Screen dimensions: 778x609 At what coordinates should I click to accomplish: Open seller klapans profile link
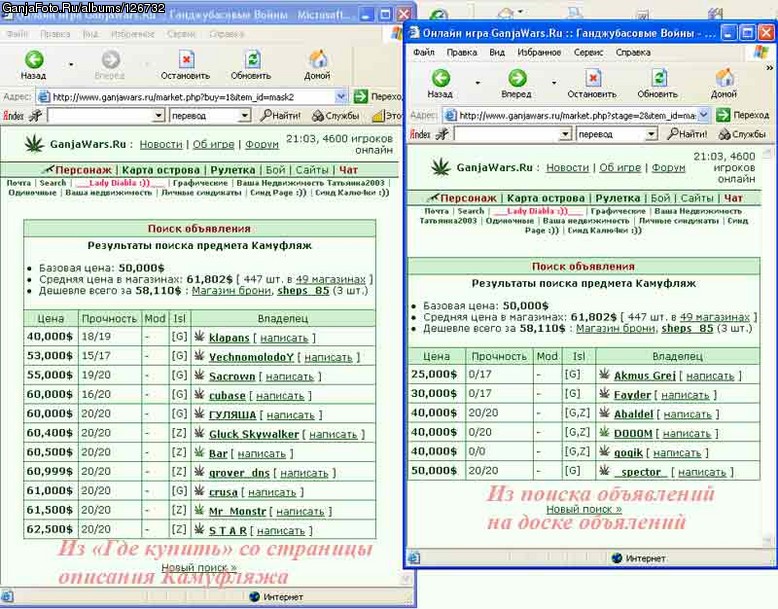tap(229, 338)
